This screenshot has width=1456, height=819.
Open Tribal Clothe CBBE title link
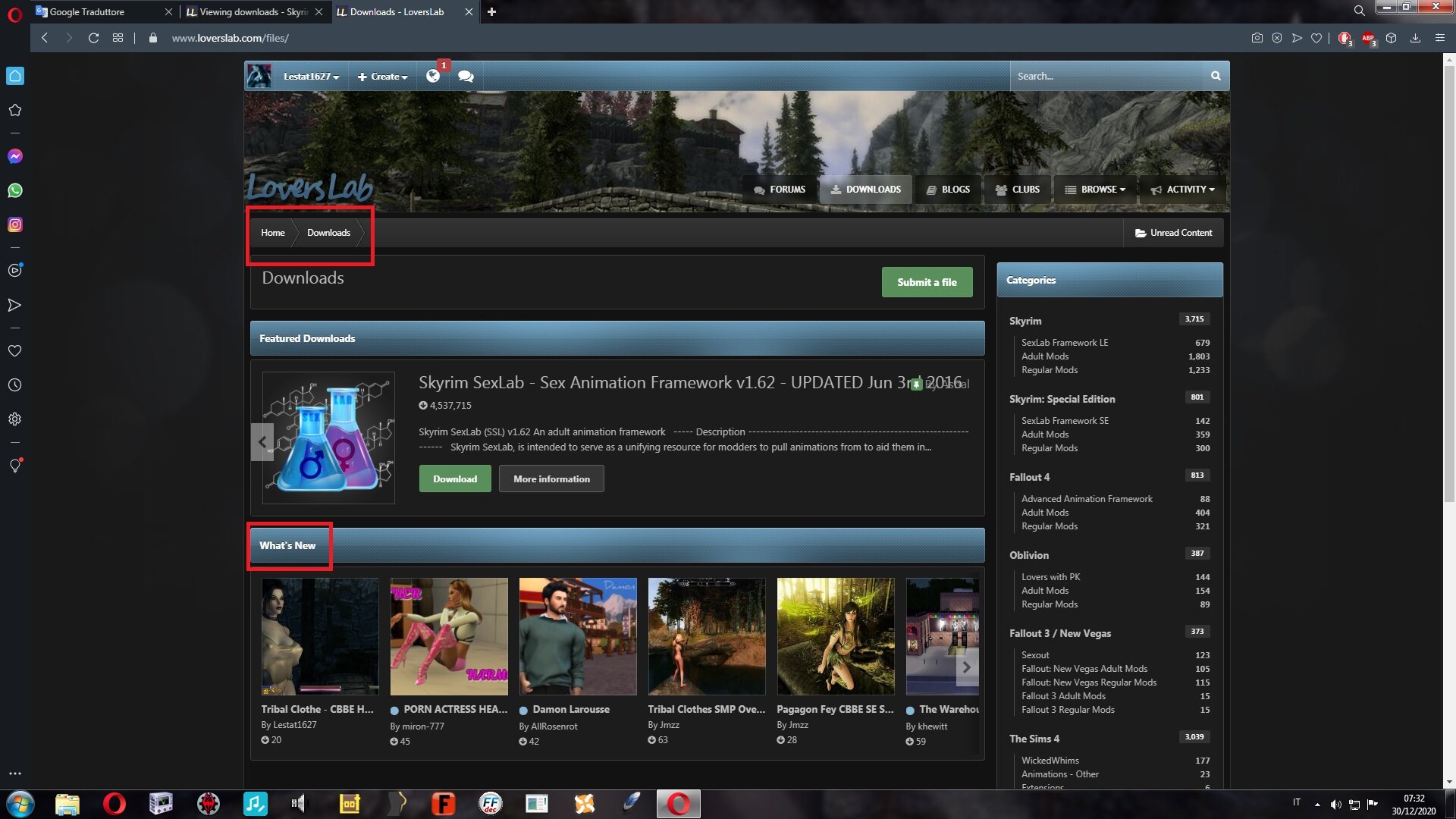point(317,709)
